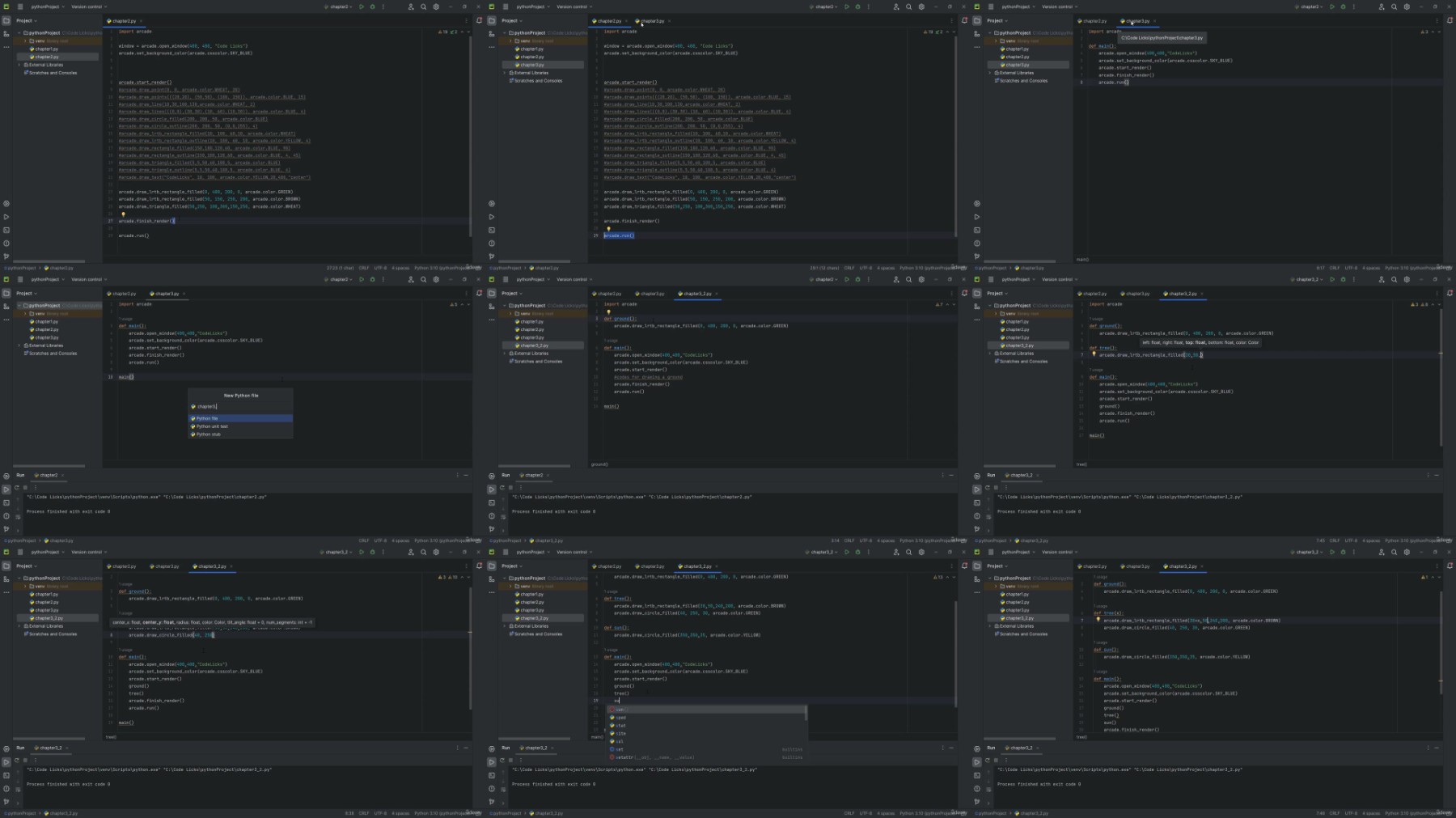Click '27:23 (1 char)' caret position in status bar

coord(339,268)
